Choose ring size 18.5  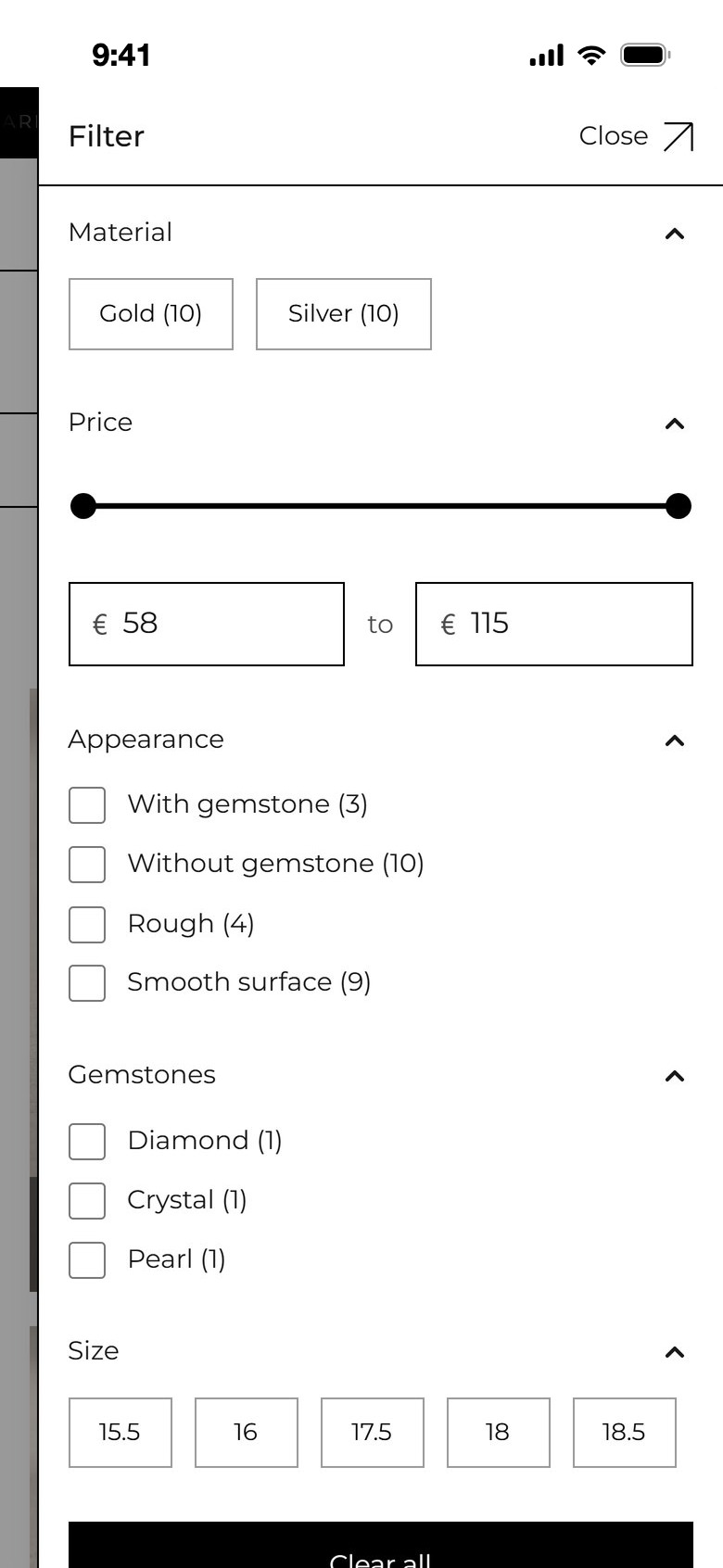point(625,1433)
